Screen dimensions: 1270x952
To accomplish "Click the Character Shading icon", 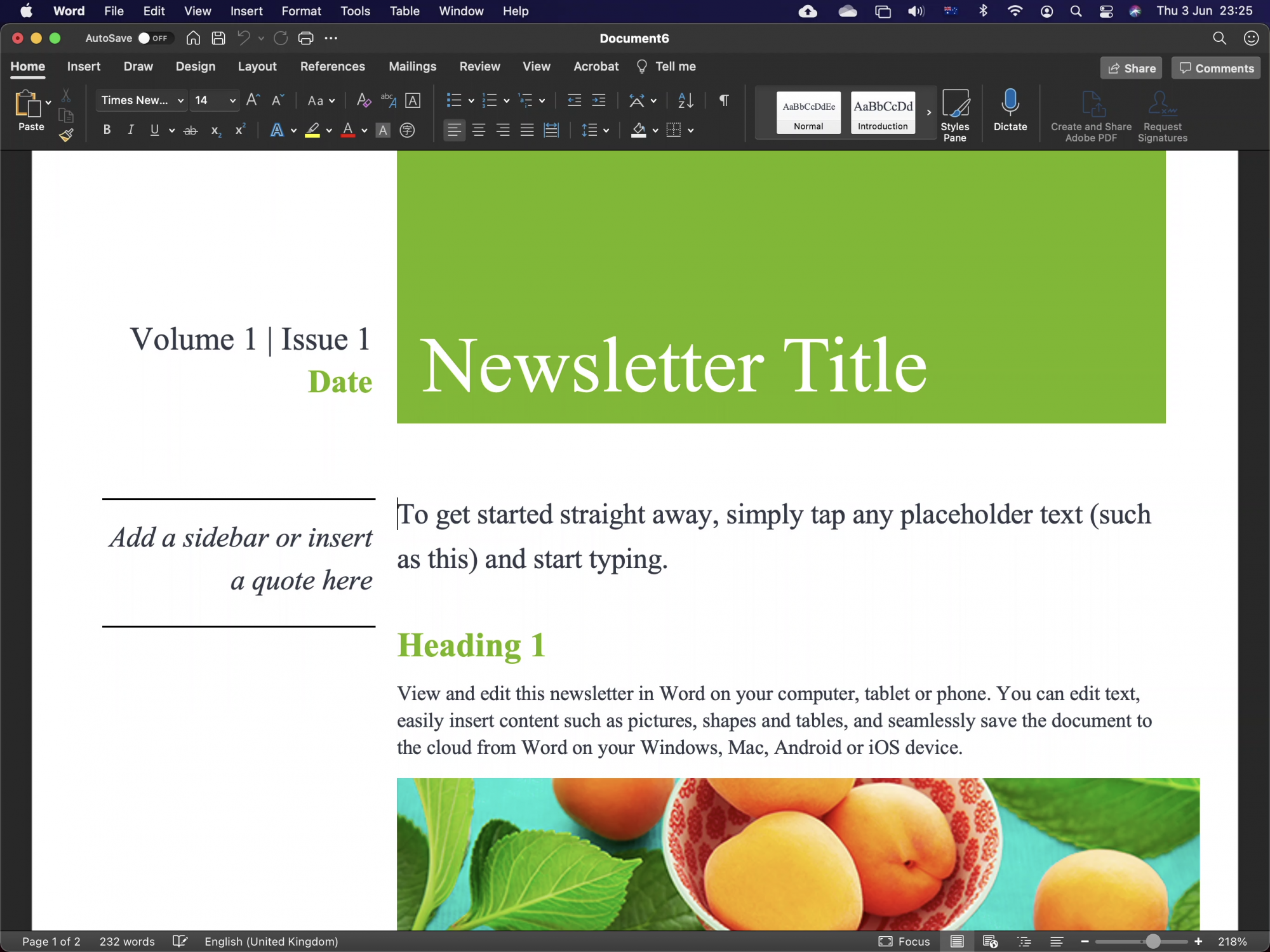I will 382,131.
